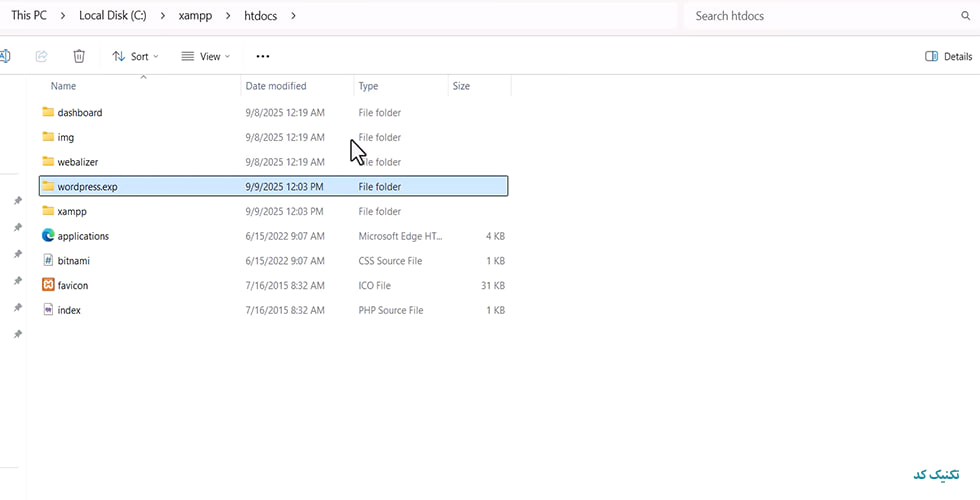Select the bitnami CSS file icon

coord(48,260)
